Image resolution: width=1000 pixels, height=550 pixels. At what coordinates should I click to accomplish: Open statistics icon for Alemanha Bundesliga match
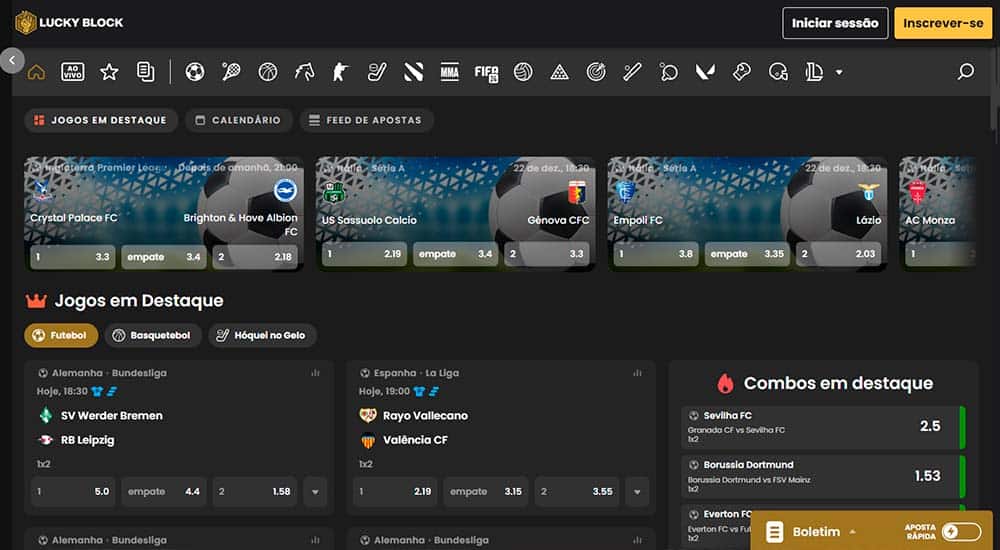tap(315, 373)
